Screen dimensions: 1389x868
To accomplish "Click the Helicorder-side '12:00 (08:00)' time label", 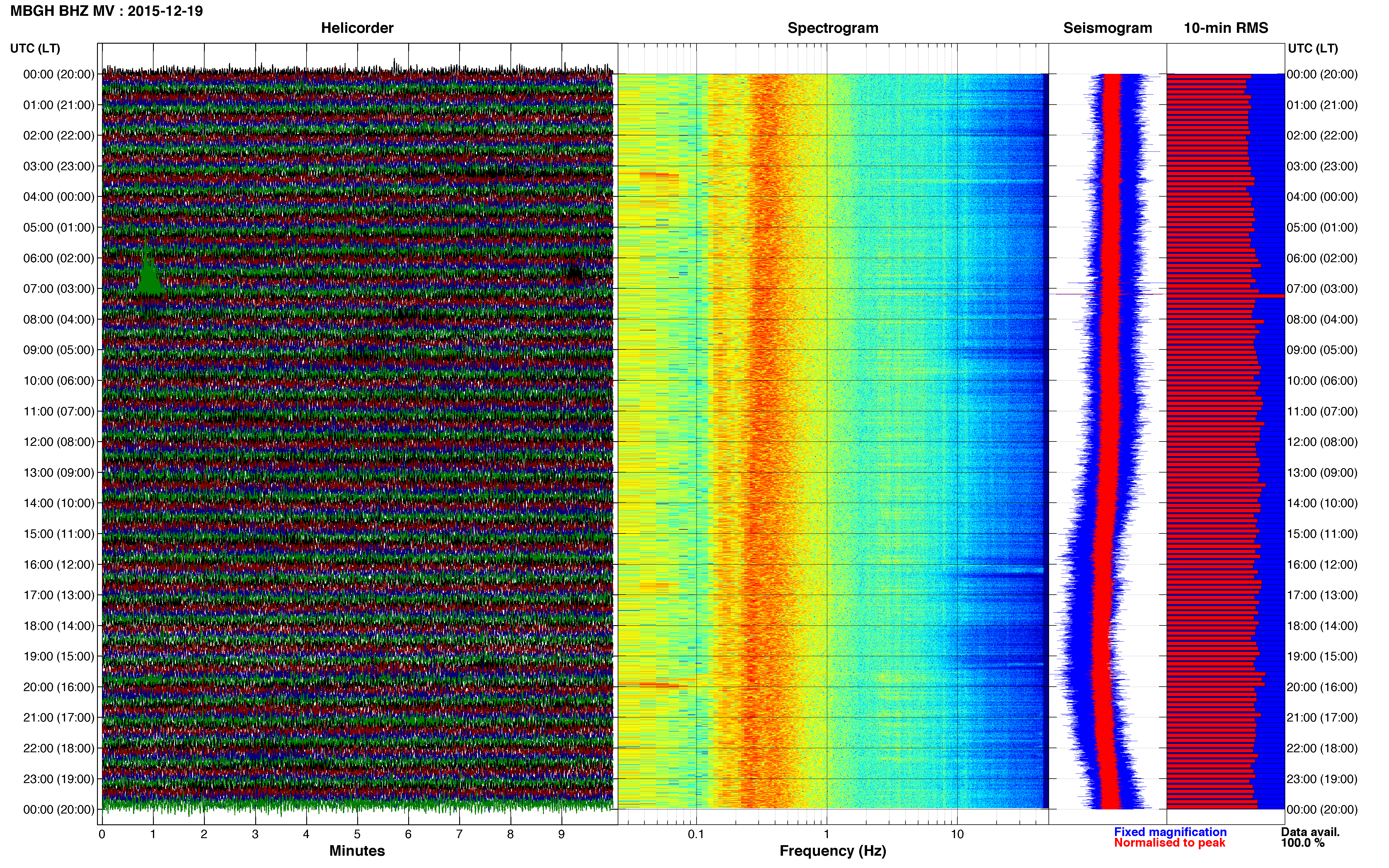I will 59,442.
